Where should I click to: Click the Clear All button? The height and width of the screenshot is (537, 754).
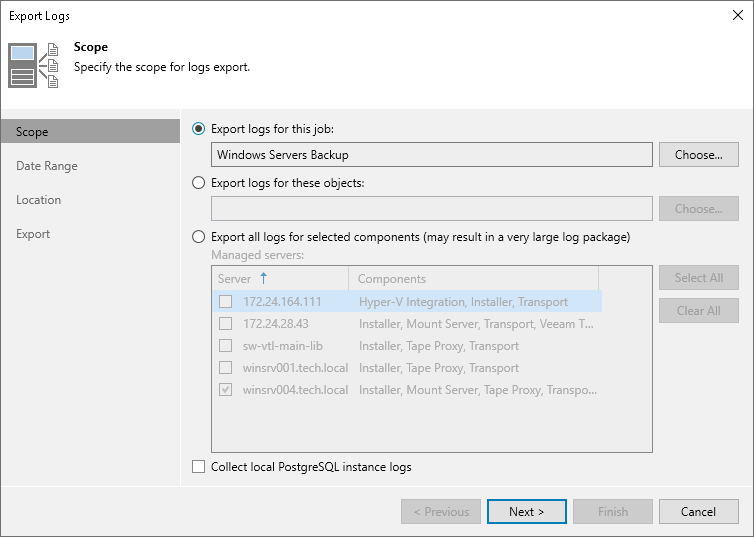point(699,311)
